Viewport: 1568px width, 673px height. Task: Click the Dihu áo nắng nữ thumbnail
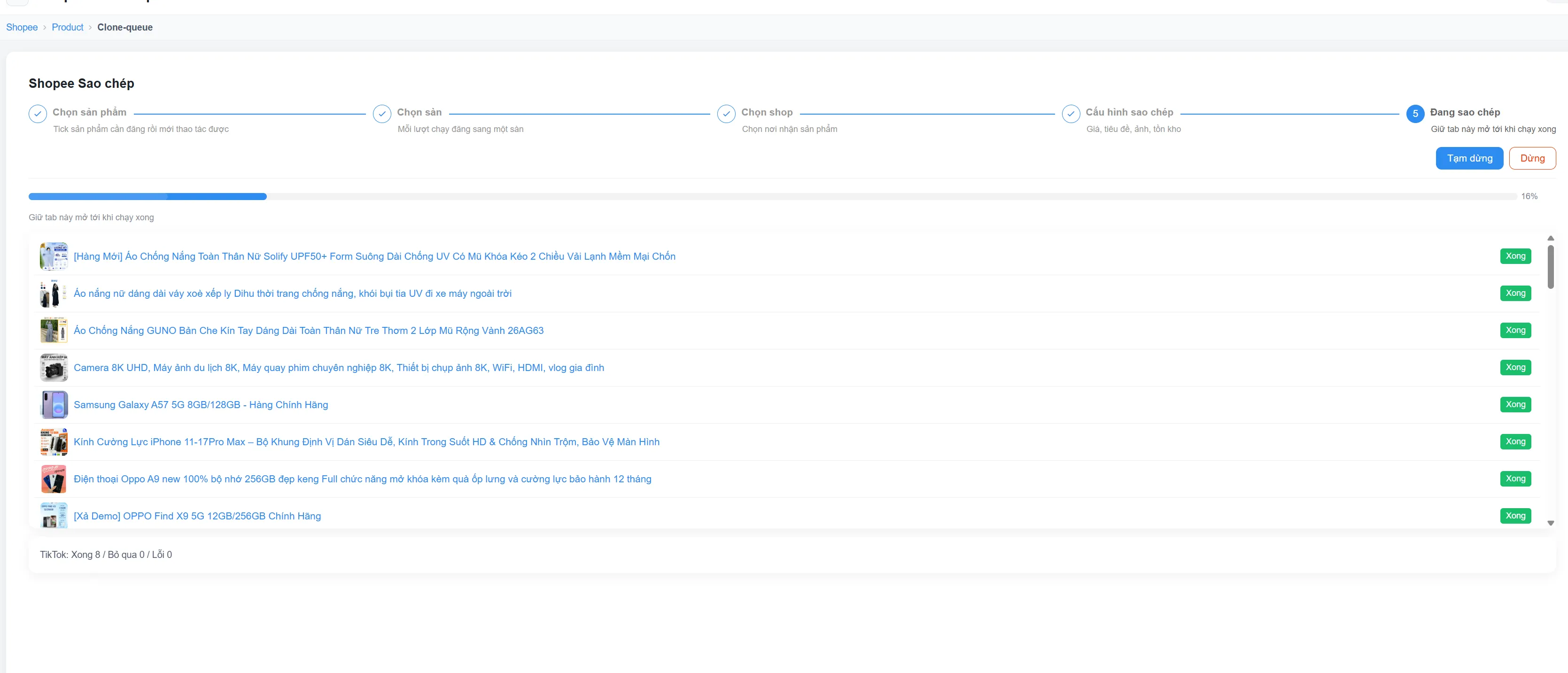point(54,294)
